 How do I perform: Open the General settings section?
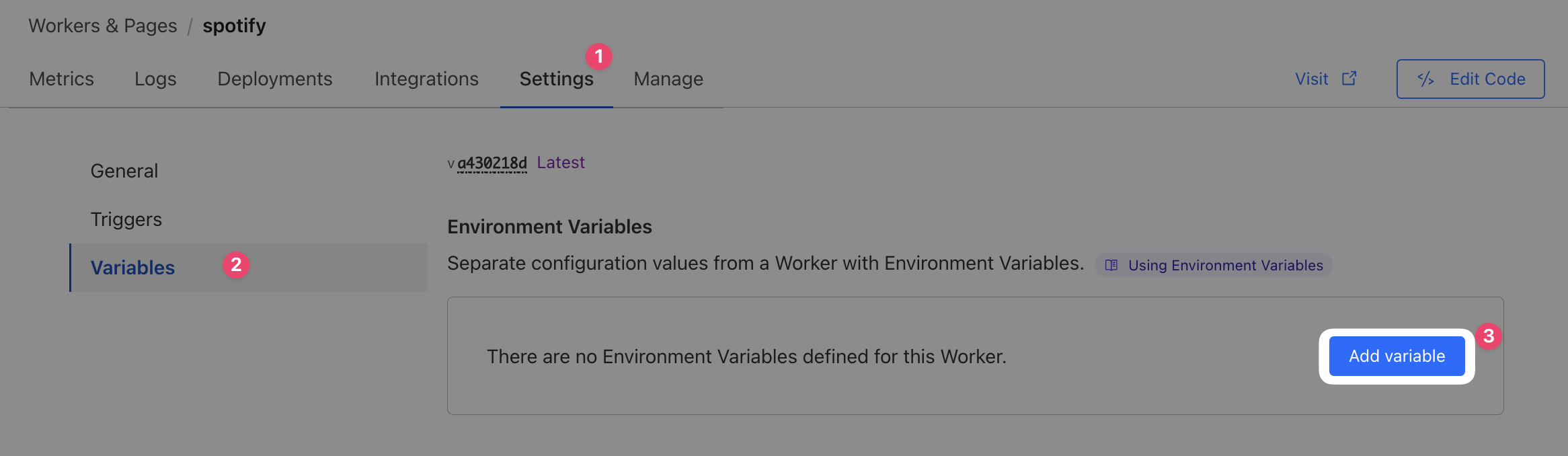124,171
